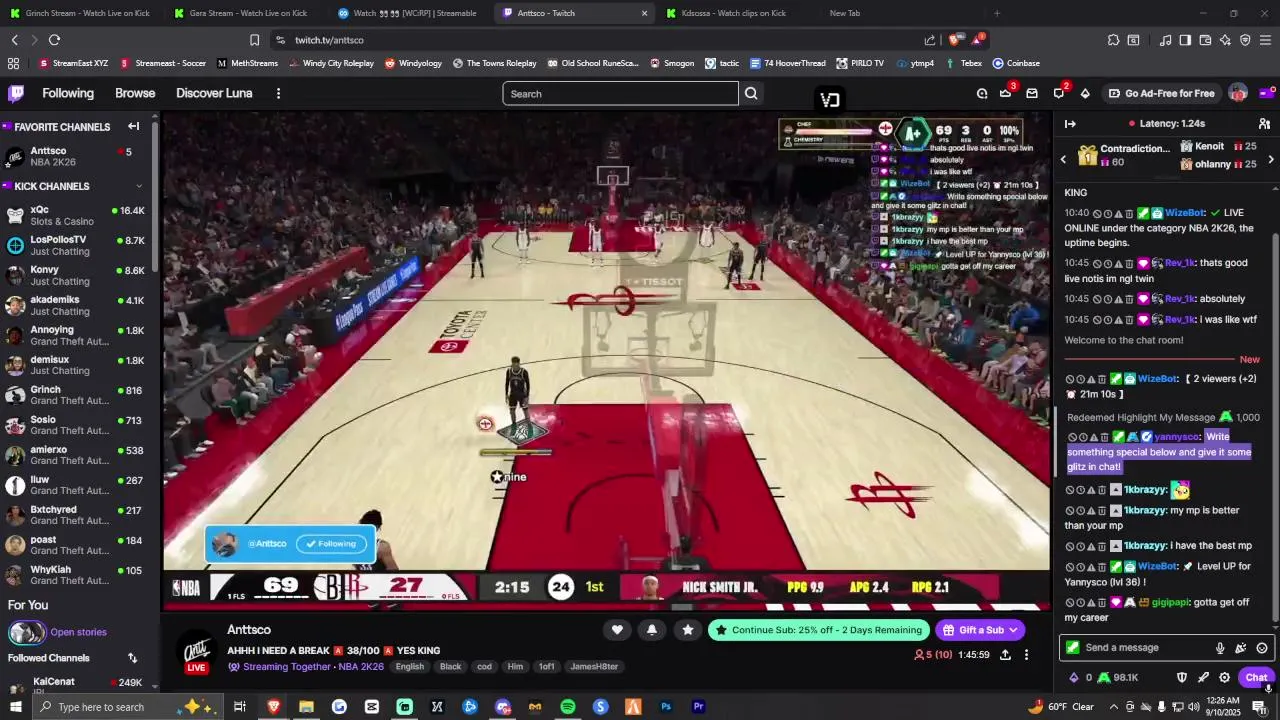Viewport: 1280px width, 720px height.
Task: Bookmark this page icon in address bar
Action: (254, 40)
